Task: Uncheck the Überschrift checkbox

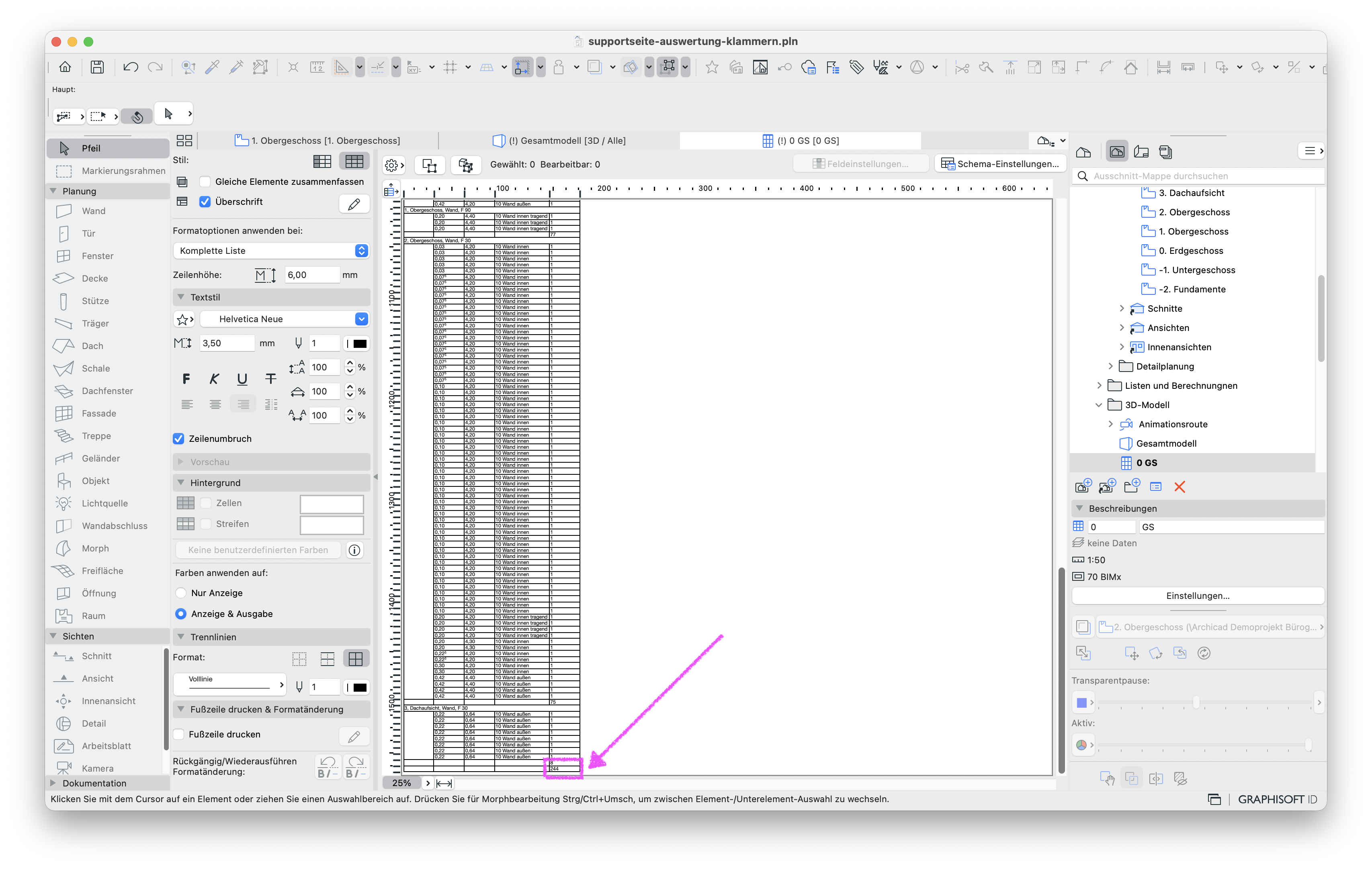Action: tap(205, 202)
